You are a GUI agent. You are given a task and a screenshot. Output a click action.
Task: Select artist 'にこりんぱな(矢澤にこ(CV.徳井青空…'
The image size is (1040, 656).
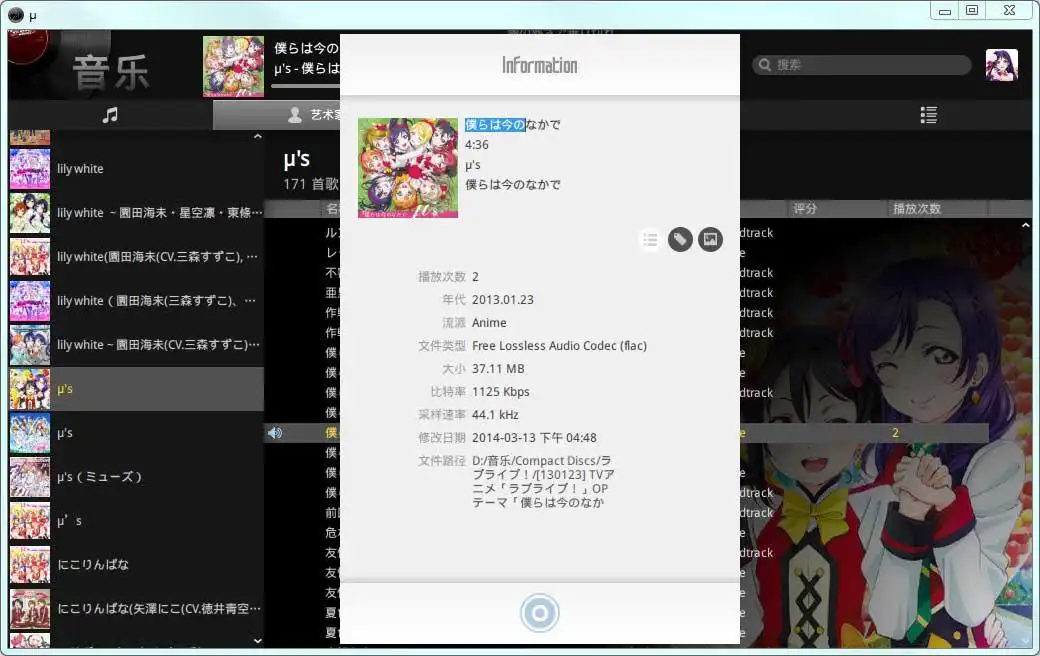pos(136,608)
